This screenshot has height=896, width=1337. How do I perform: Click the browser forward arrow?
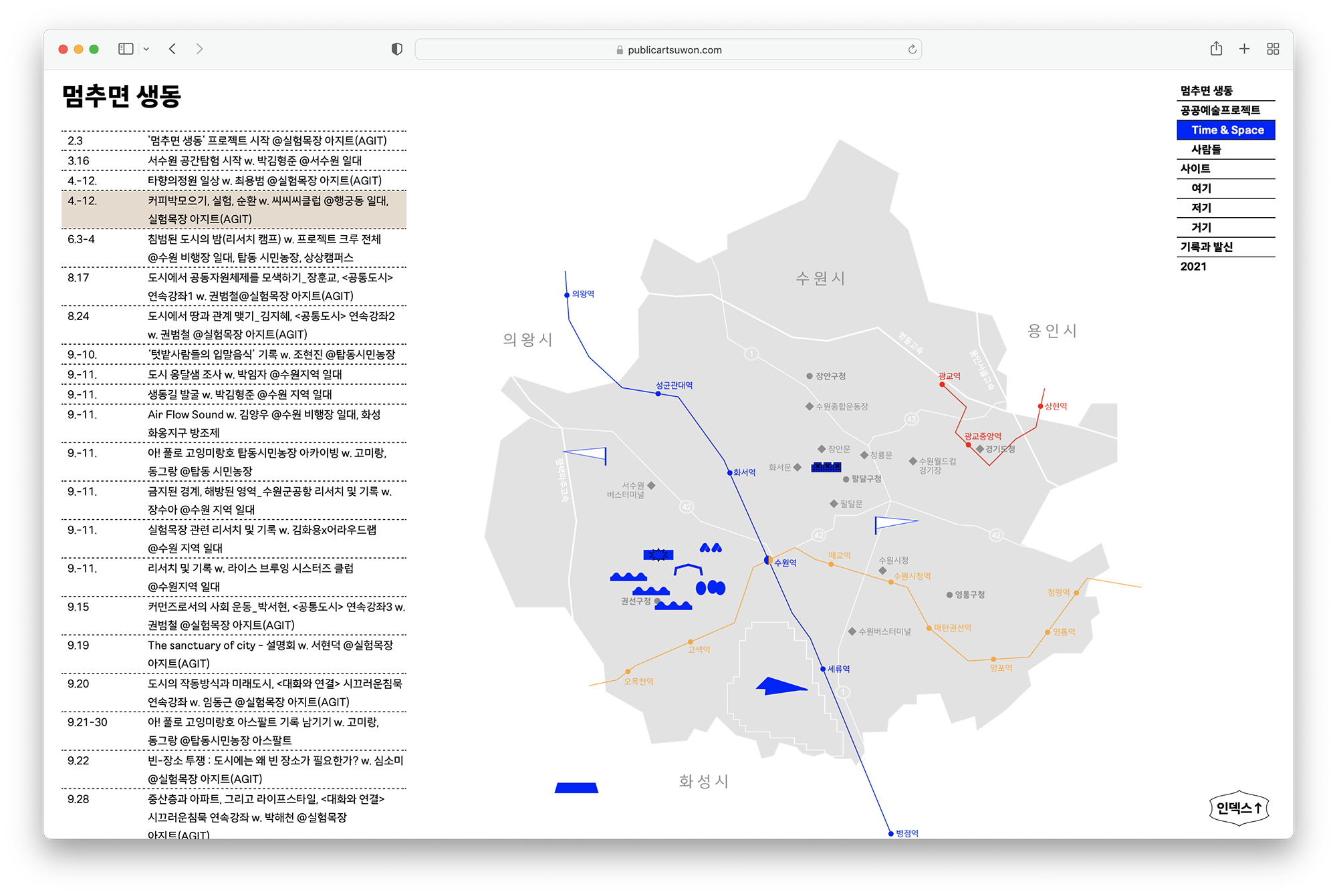point(199,49)
